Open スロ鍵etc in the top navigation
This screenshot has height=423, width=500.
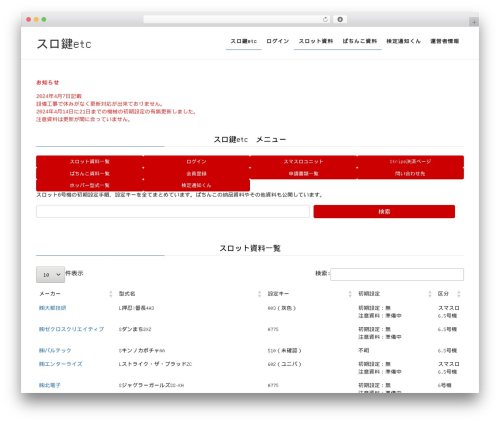[244, 41]
